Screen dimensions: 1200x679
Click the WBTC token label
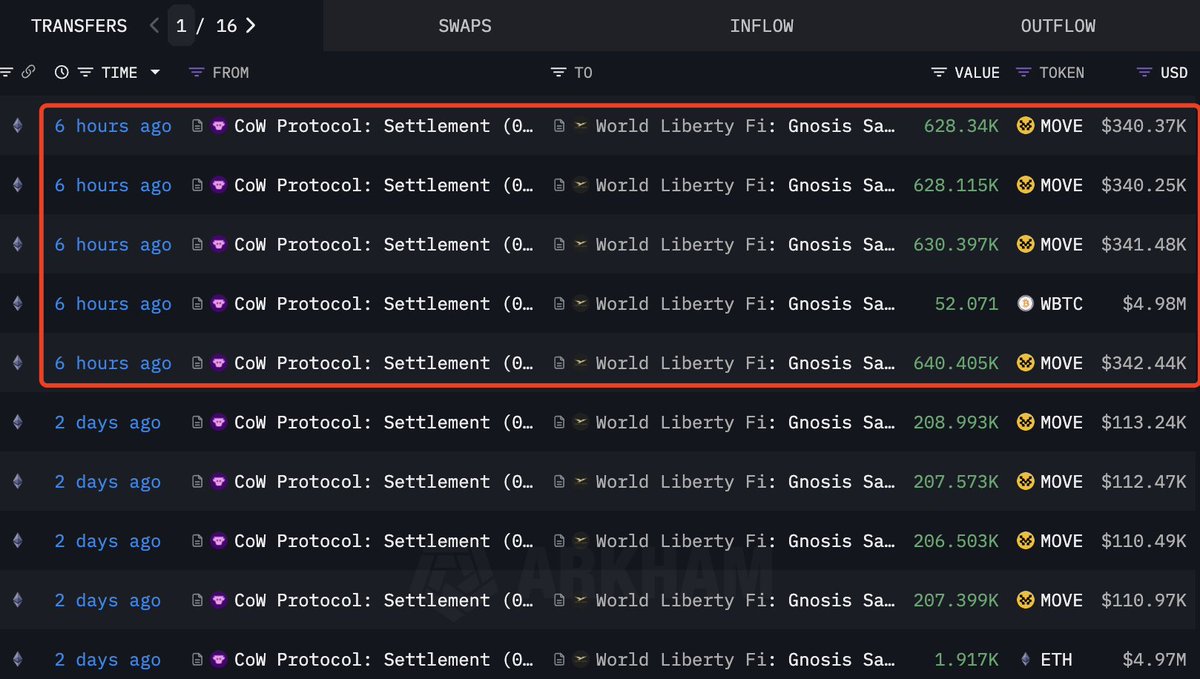click(x=1061, y=304)
